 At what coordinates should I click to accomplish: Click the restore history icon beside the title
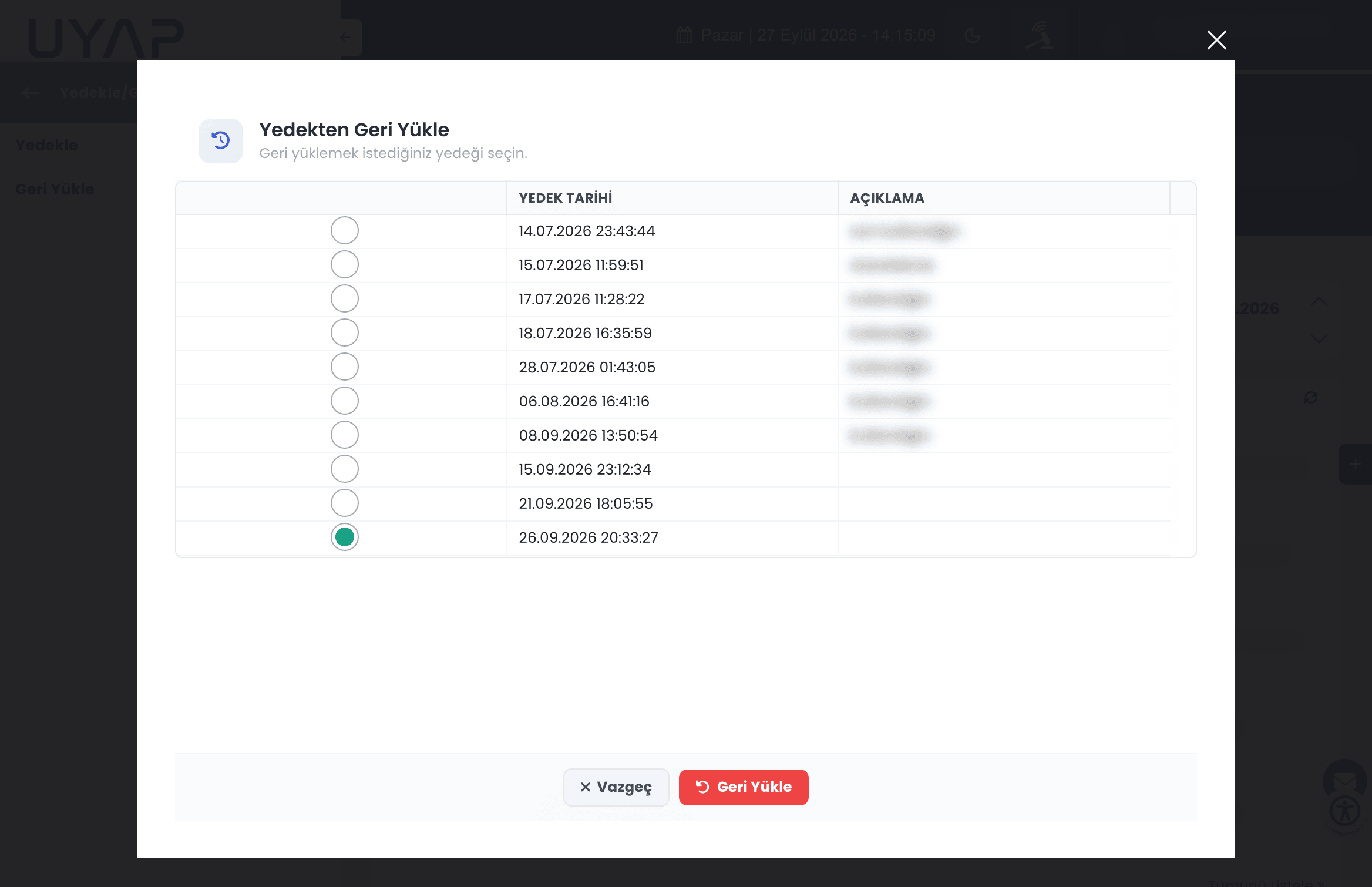tap(221, 141)
